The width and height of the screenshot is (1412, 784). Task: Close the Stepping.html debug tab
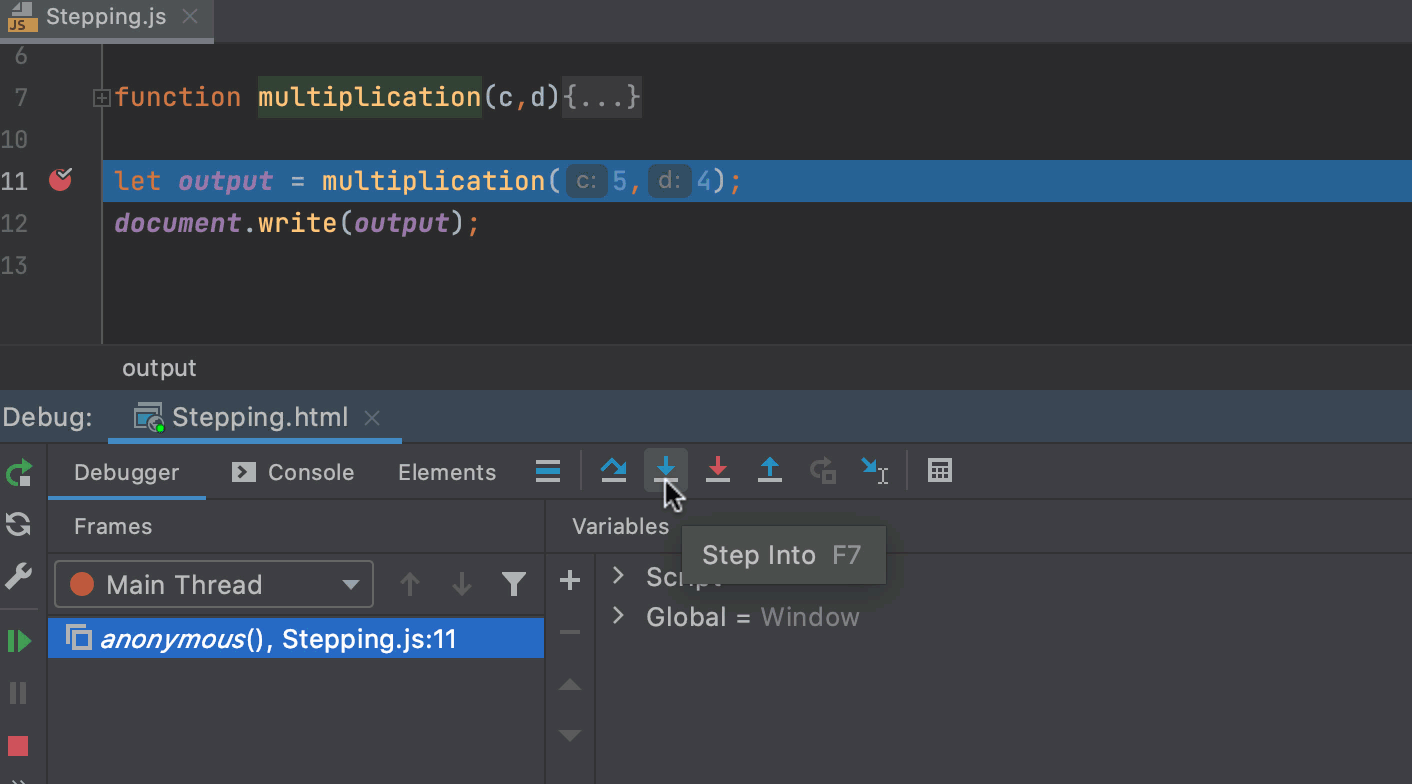pos(372,418)
